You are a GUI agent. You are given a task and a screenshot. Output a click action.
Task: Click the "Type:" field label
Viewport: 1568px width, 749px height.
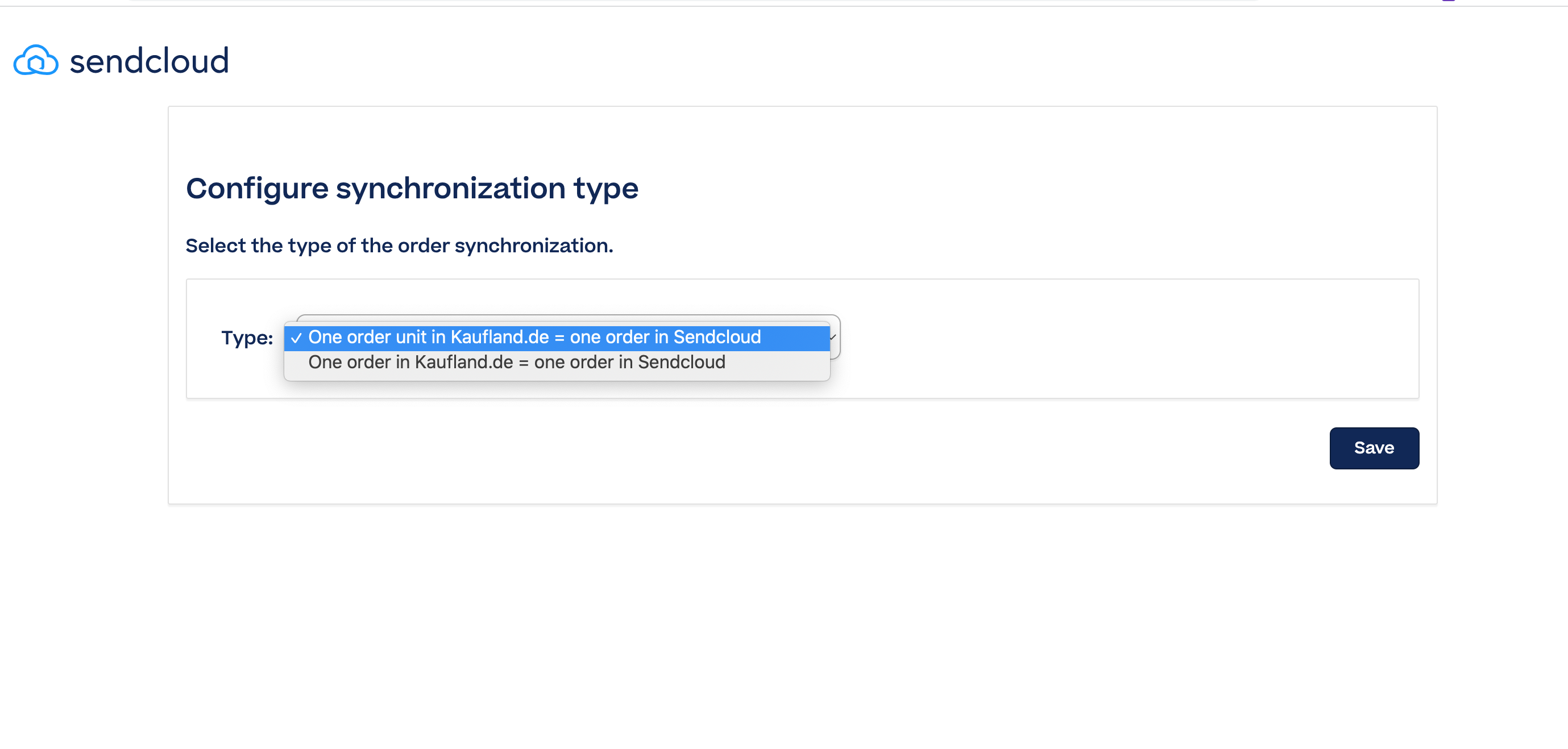point(247,338)
